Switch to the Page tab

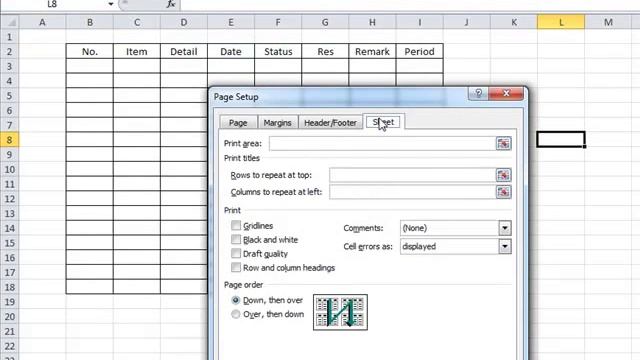[x=238, y=122]
